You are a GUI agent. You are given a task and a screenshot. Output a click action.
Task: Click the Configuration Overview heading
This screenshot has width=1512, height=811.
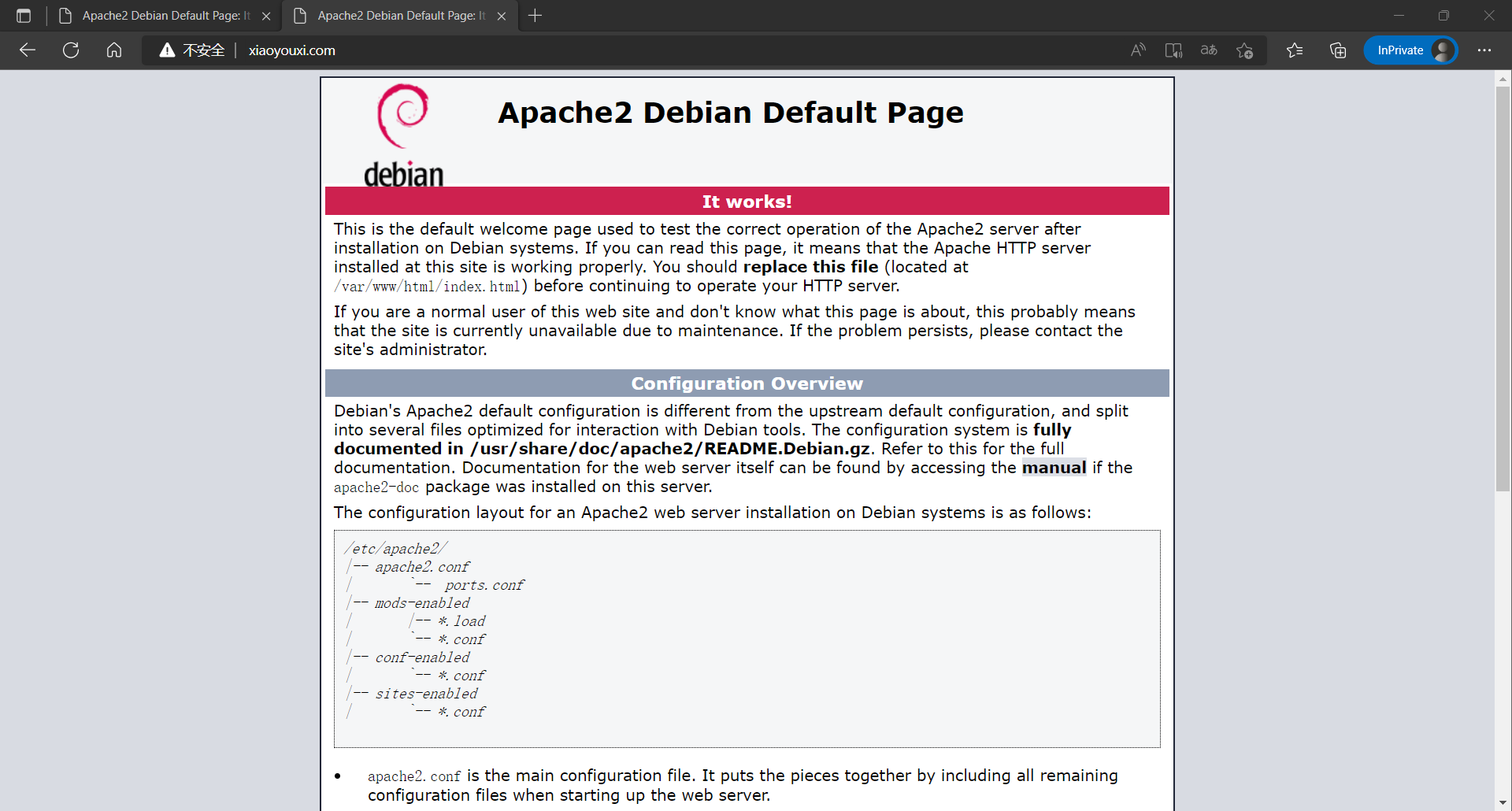click(x=747, y=383)
